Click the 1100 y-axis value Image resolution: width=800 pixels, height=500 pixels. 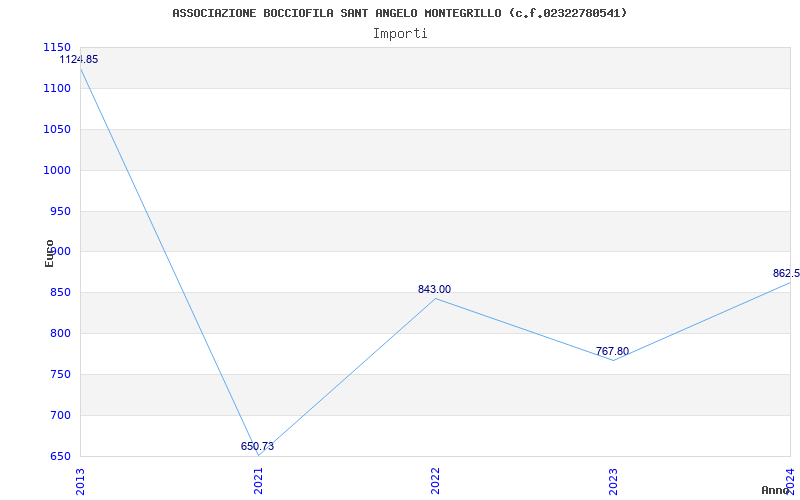click(57, 88)
